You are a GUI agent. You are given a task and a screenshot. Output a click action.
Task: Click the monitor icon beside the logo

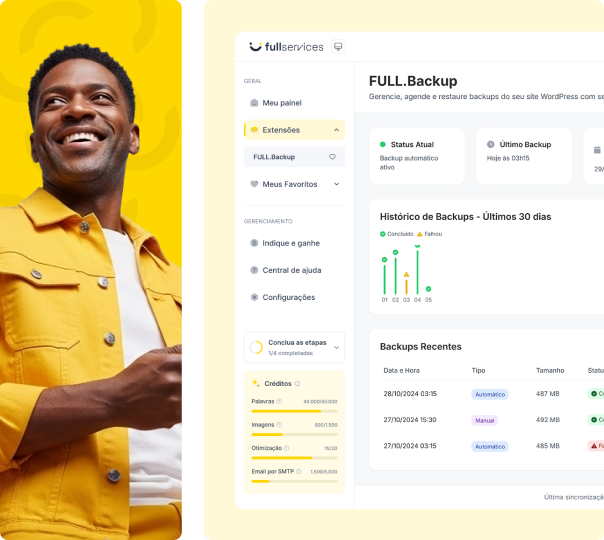pos(338,46)
